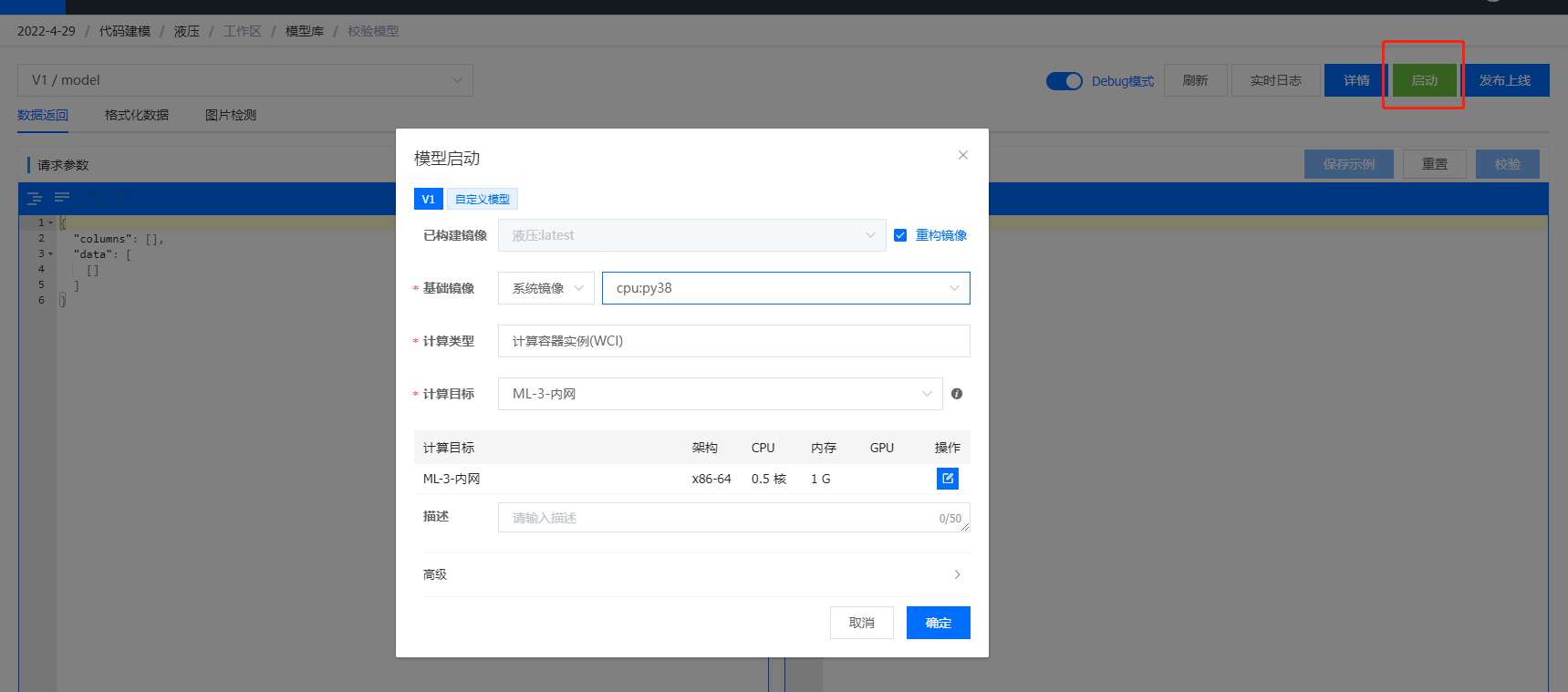Click the green 启动 button

point(1424,80)
